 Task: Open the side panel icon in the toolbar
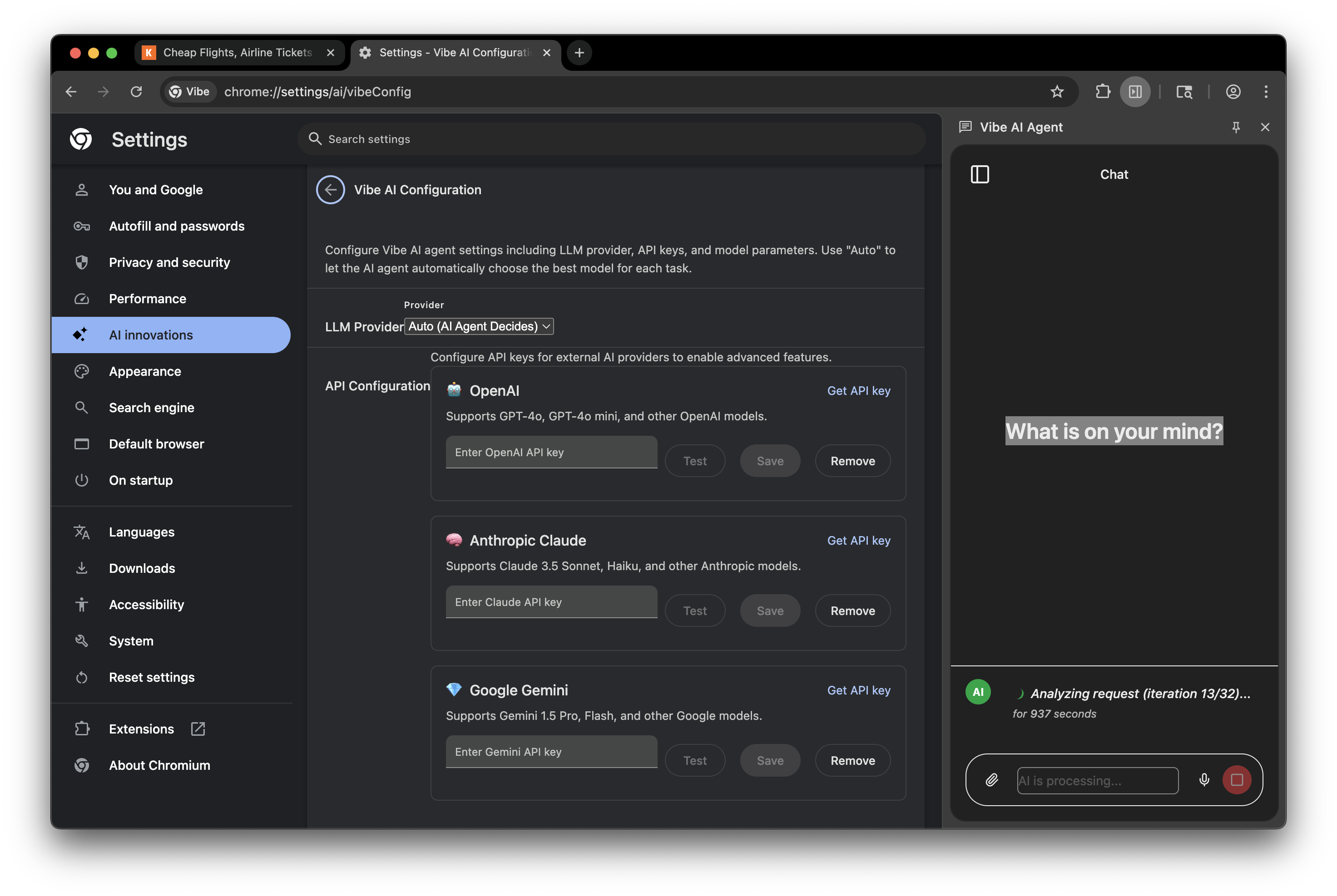tap(1134, 91)
